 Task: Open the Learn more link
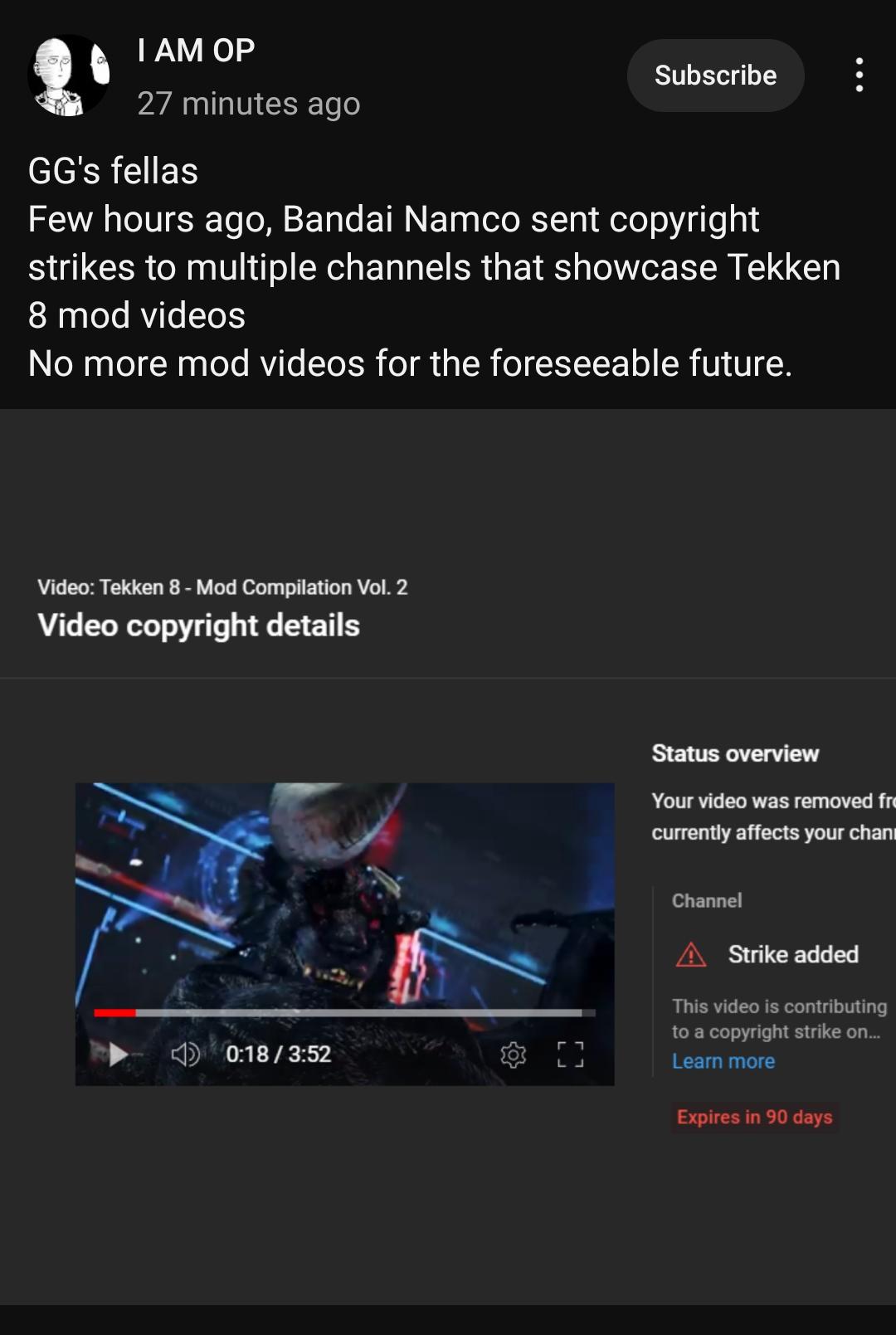(x=723, y=1061)
